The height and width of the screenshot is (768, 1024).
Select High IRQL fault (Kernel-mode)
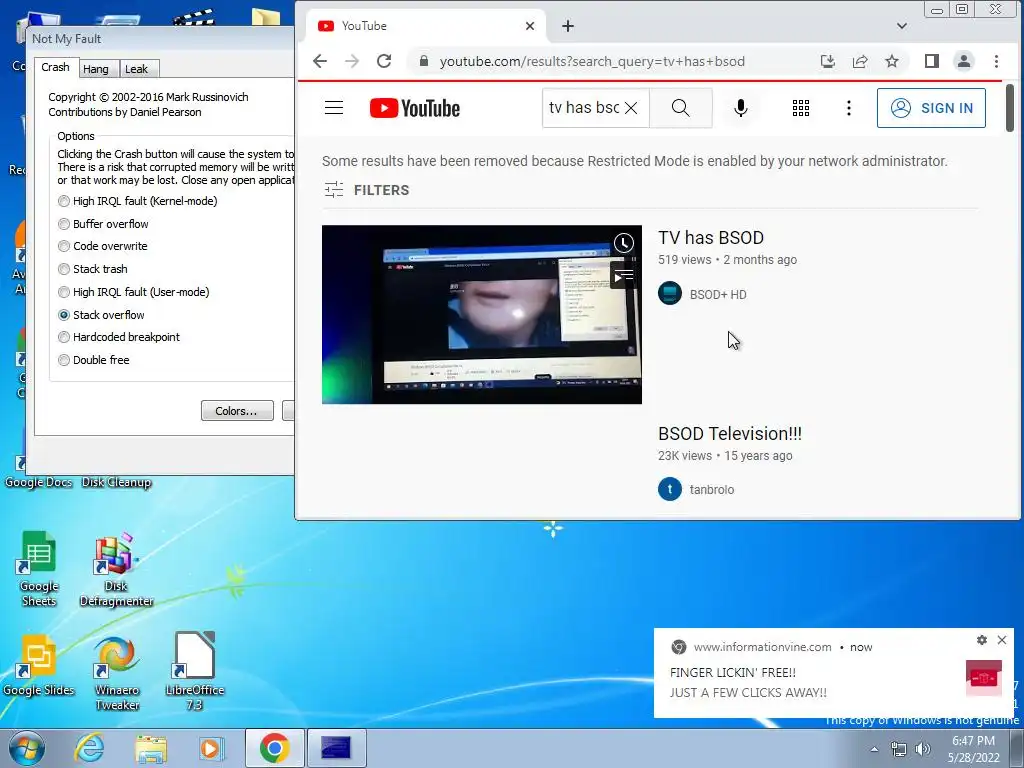[138, 201]
